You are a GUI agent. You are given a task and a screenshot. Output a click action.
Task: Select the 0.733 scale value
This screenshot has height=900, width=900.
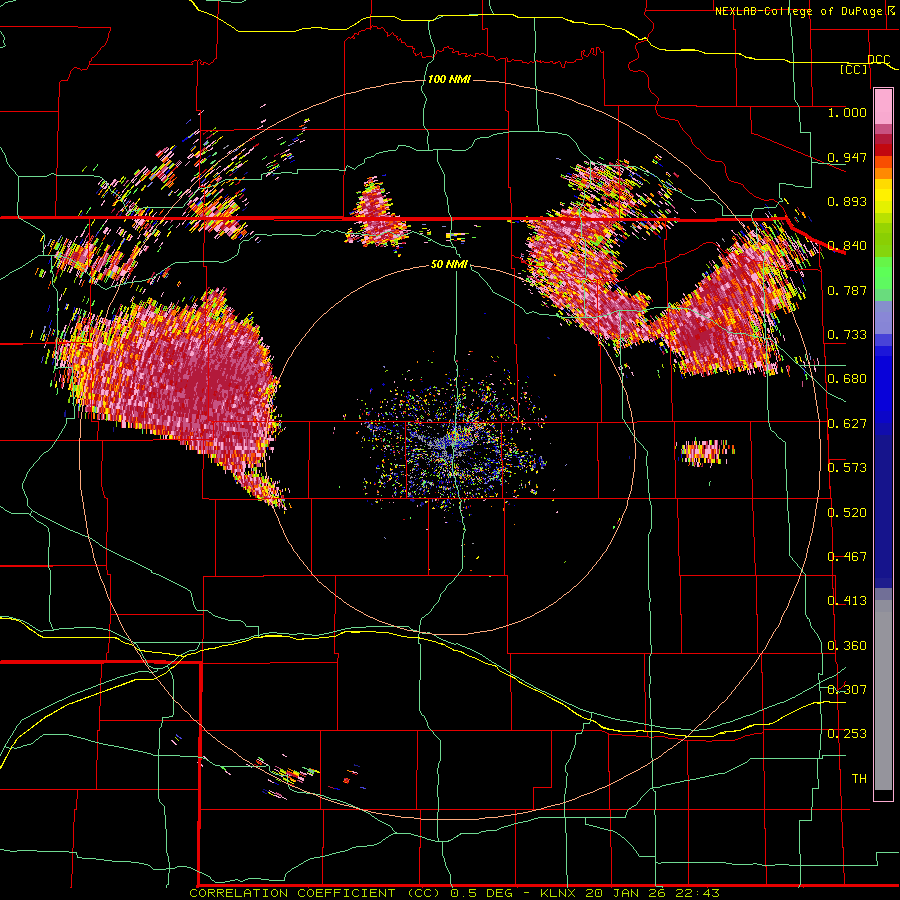click(847, 335)
